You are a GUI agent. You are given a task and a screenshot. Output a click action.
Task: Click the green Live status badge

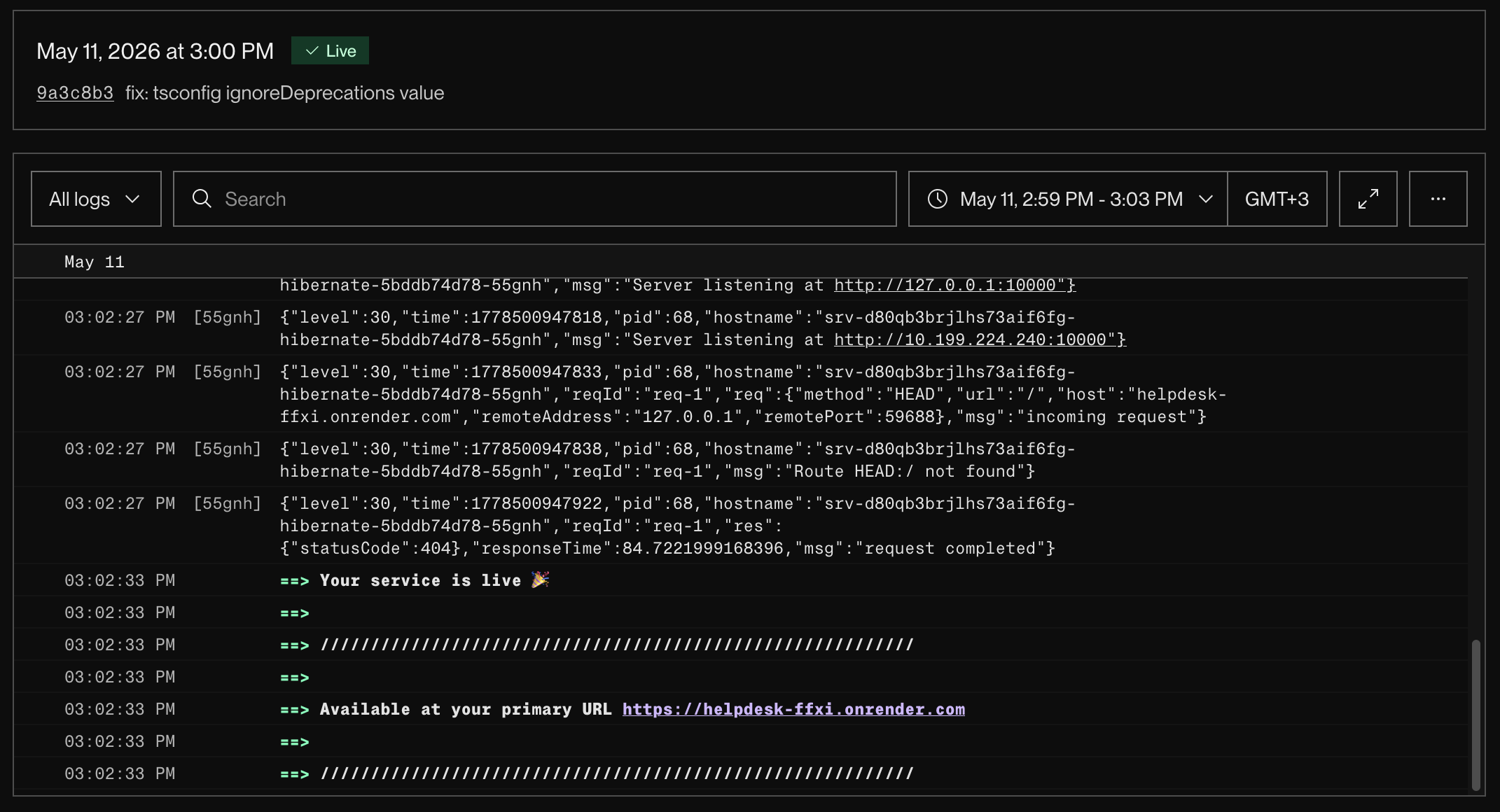330,50
